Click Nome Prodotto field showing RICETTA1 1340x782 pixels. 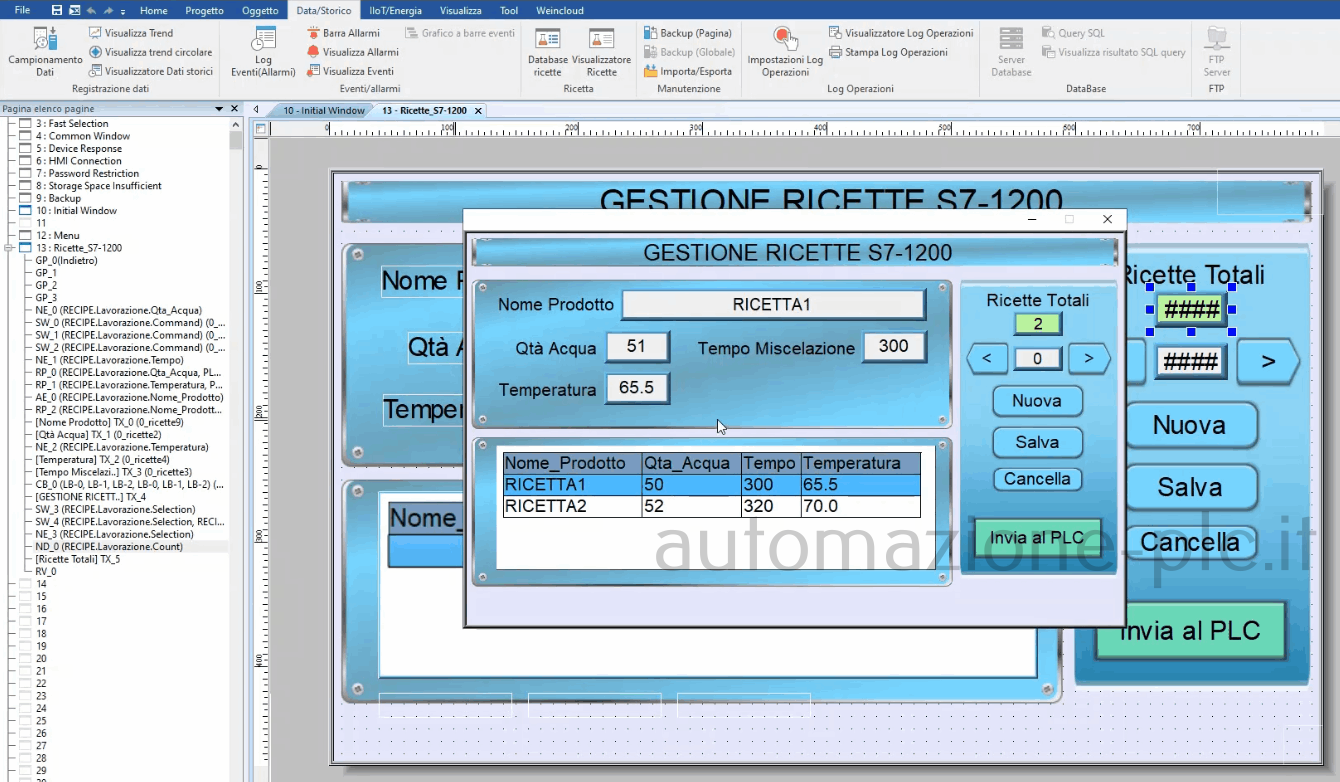pos(773,305)
